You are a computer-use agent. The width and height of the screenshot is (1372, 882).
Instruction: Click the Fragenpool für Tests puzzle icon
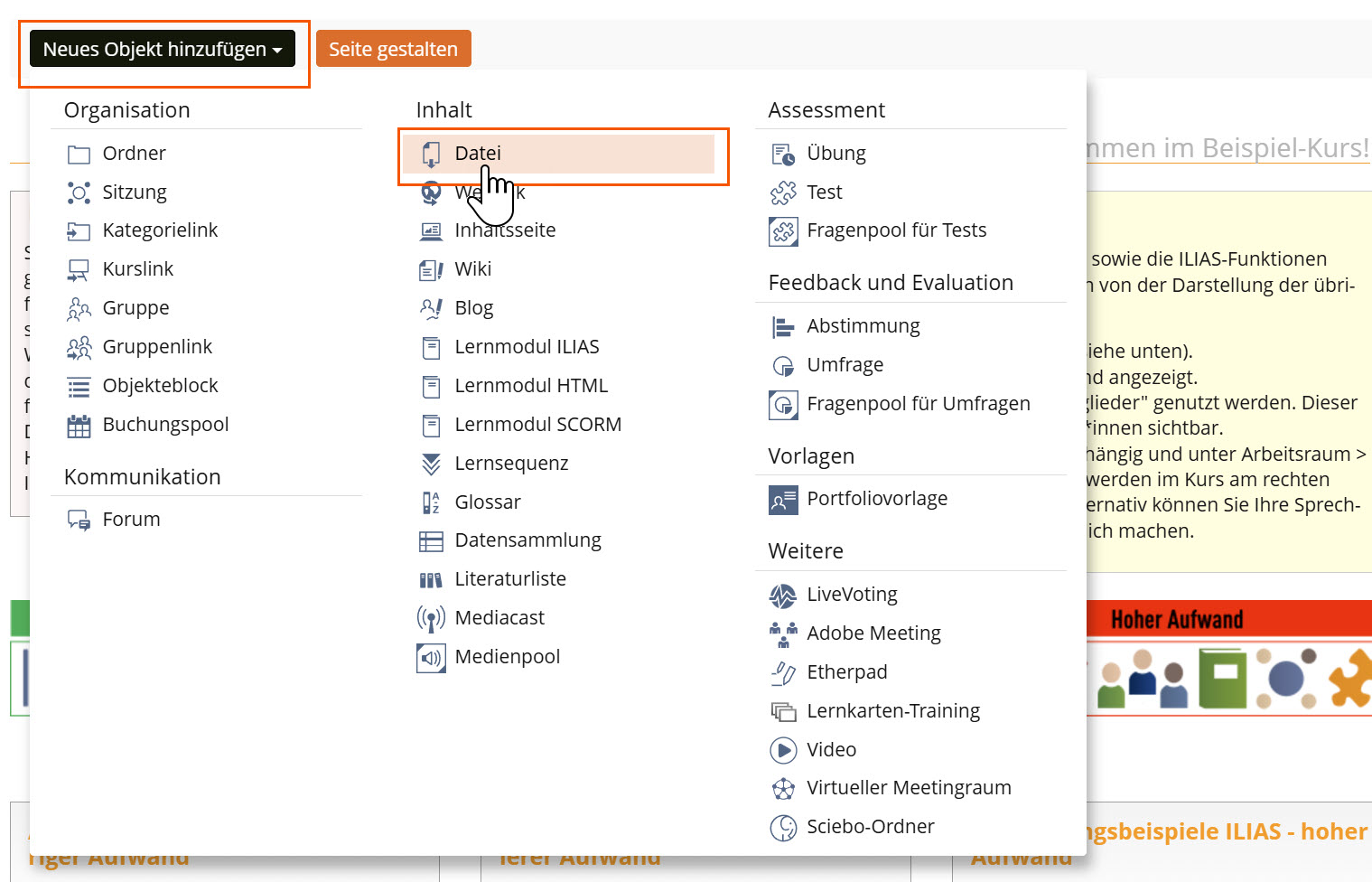[x=782, y=230]
